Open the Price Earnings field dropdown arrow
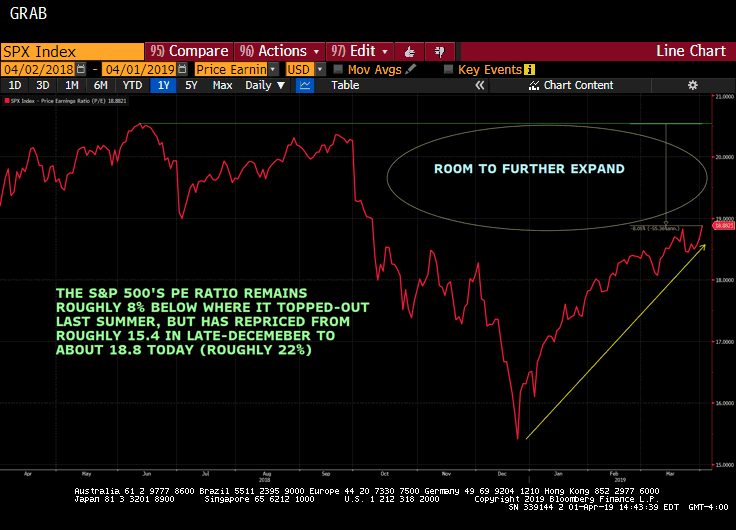The height and width of the screenshot is (530, 736). [x=273, y=69]
